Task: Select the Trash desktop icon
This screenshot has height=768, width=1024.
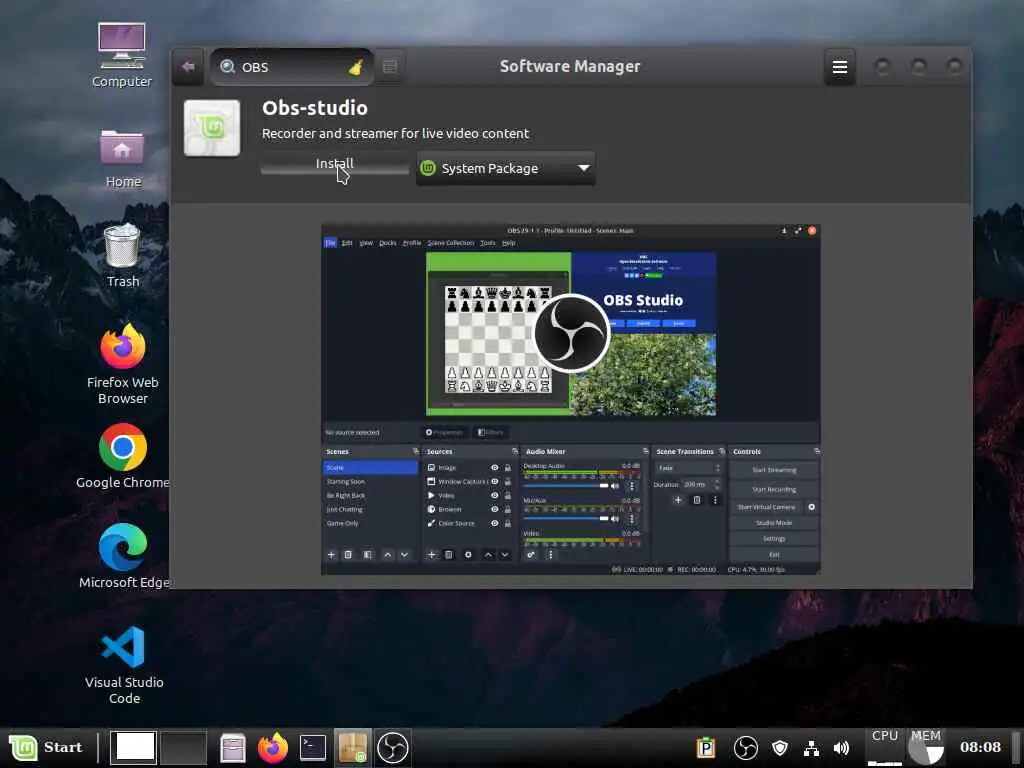Action: 122,256
